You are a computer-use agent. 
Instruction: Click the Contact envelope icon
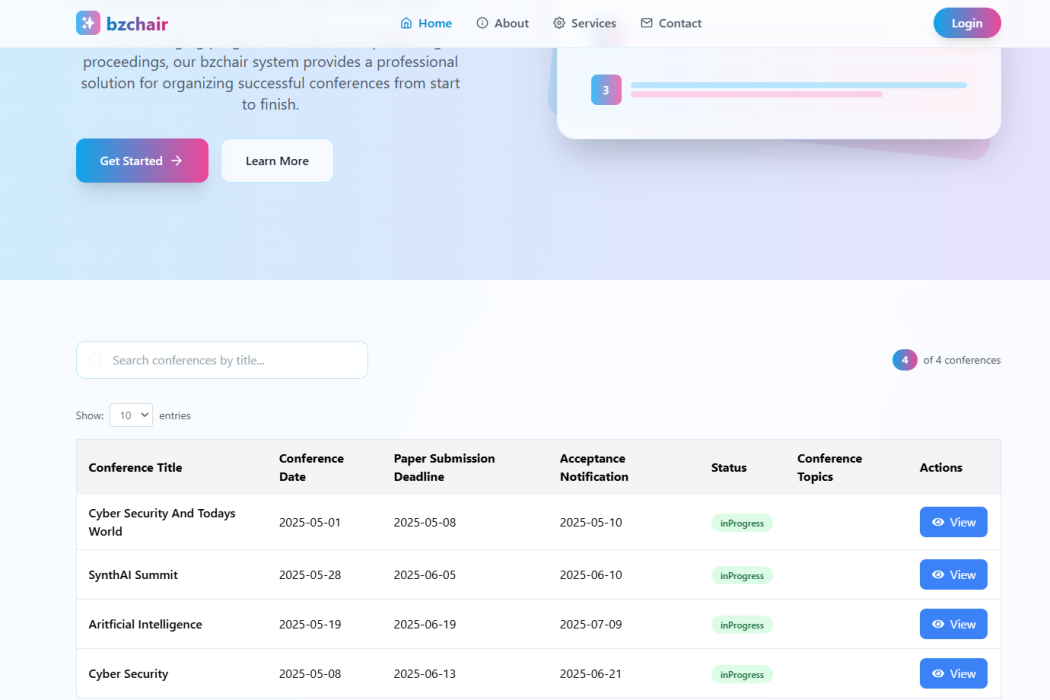[646, 23]
